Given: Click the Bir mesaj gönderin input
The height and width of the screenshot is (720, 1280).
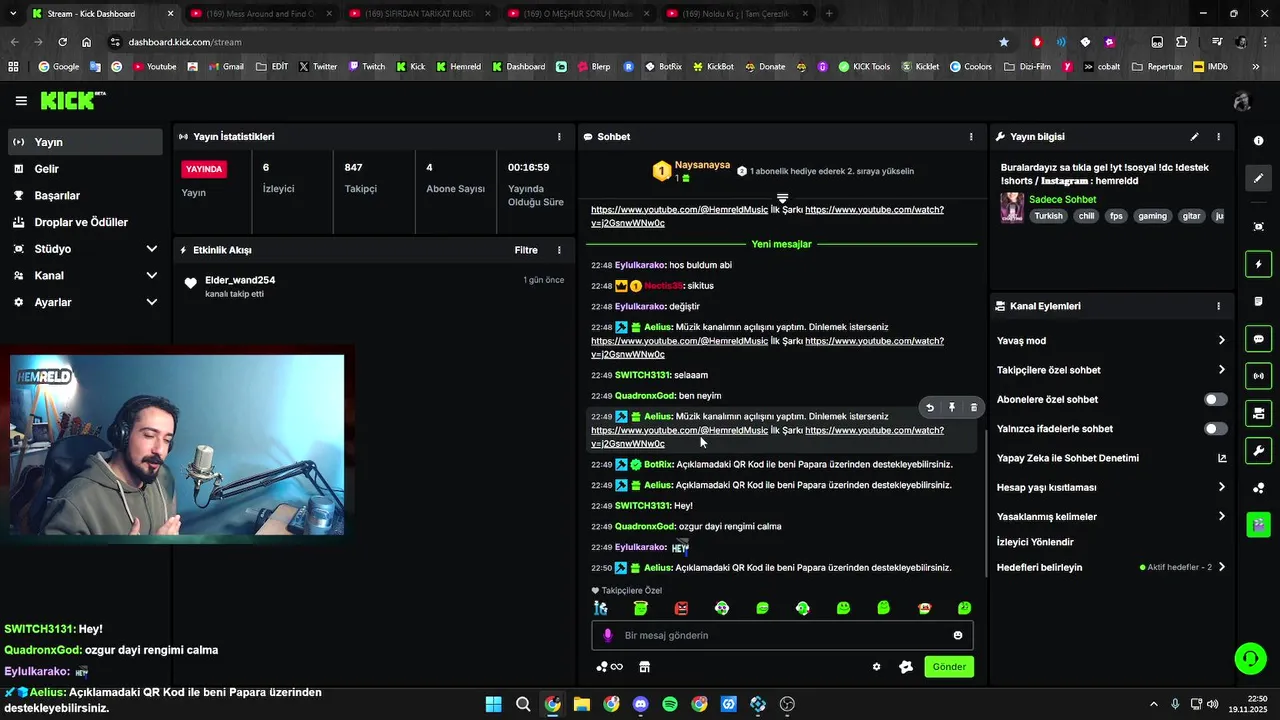Looking at the screenshot, I should (782, 635).
